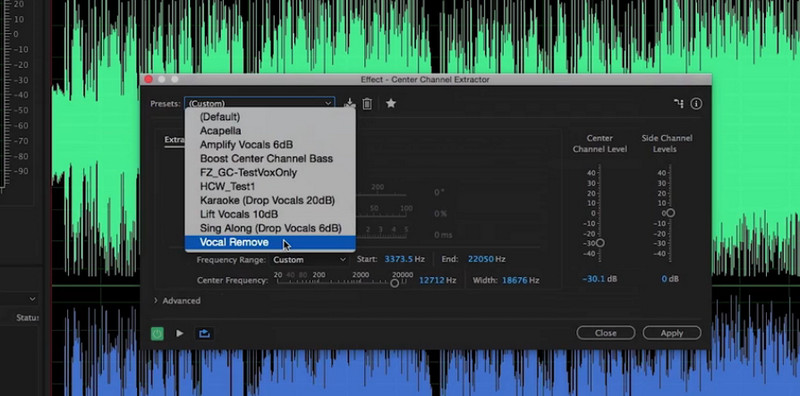Select Sing Along (Drop Vocals 6dB)
This screenshot has height=396, width=800.
(x=270, y=228)
